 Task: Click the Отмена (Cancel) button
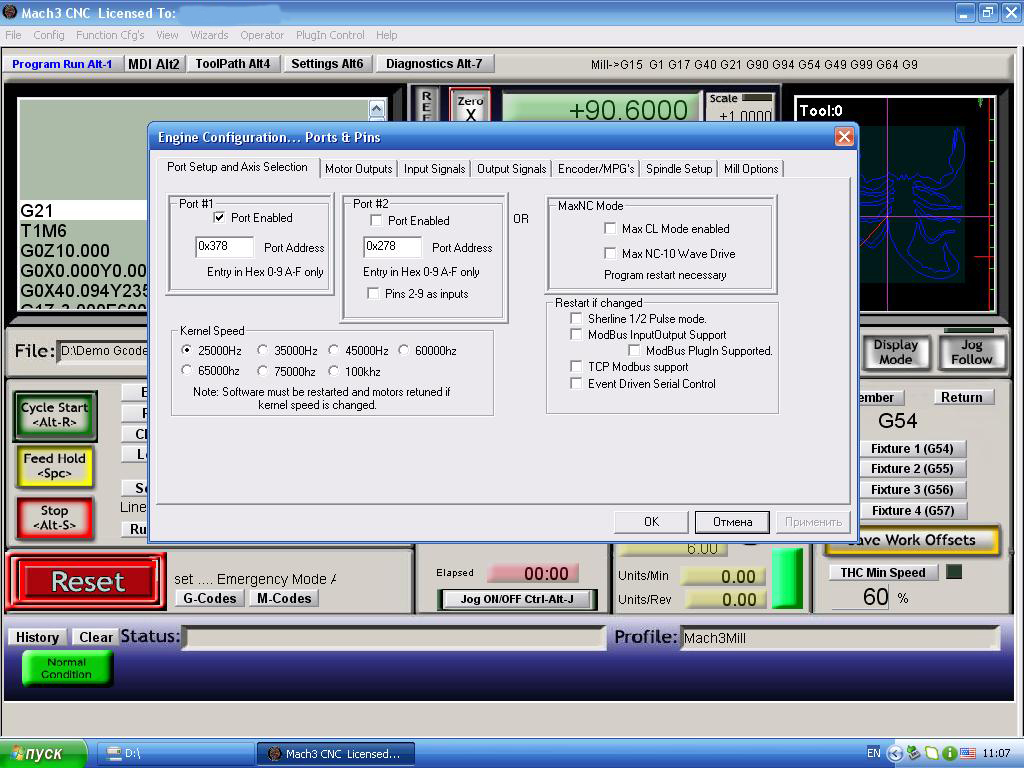click(x=732, y=521)
